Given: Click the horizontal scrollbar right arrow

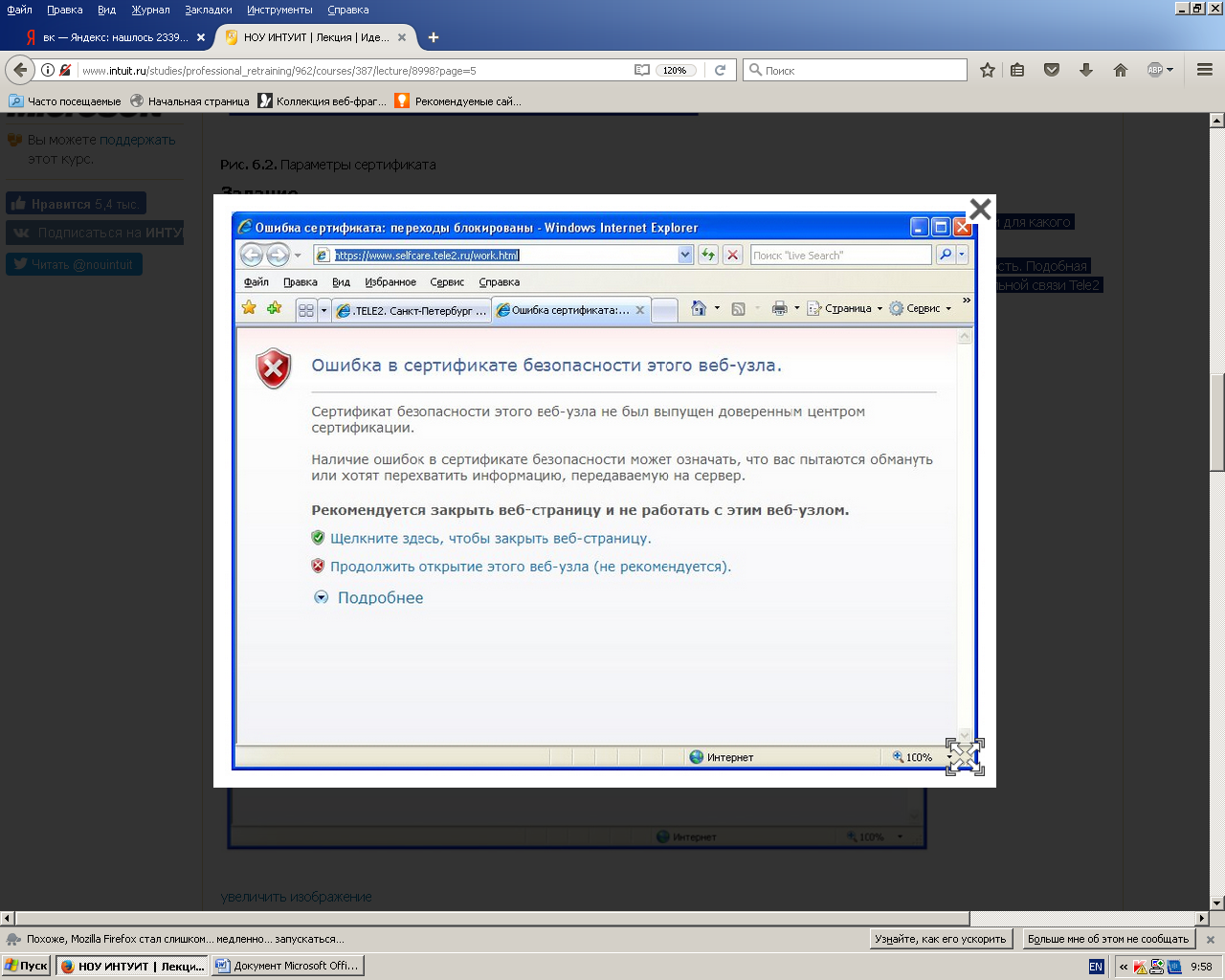Looking at the screenshot, I should click(x=1202, y=919).
